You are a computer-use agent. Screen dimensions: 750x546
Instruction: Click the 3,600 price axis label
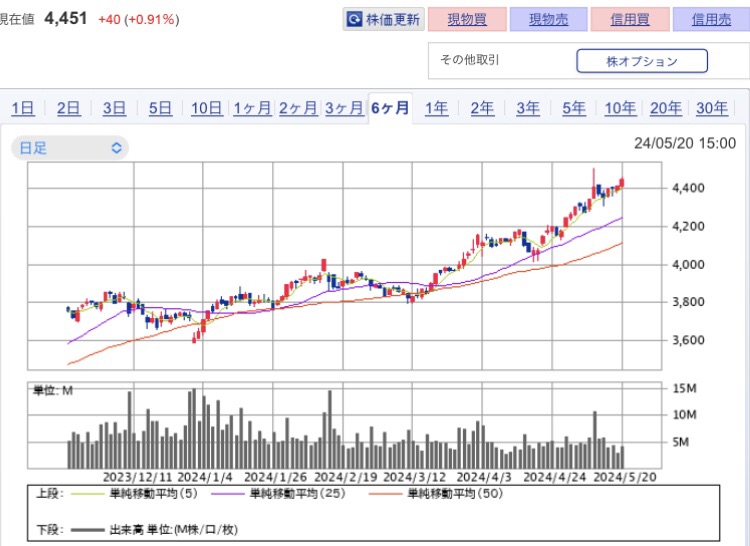coord(688,340)
